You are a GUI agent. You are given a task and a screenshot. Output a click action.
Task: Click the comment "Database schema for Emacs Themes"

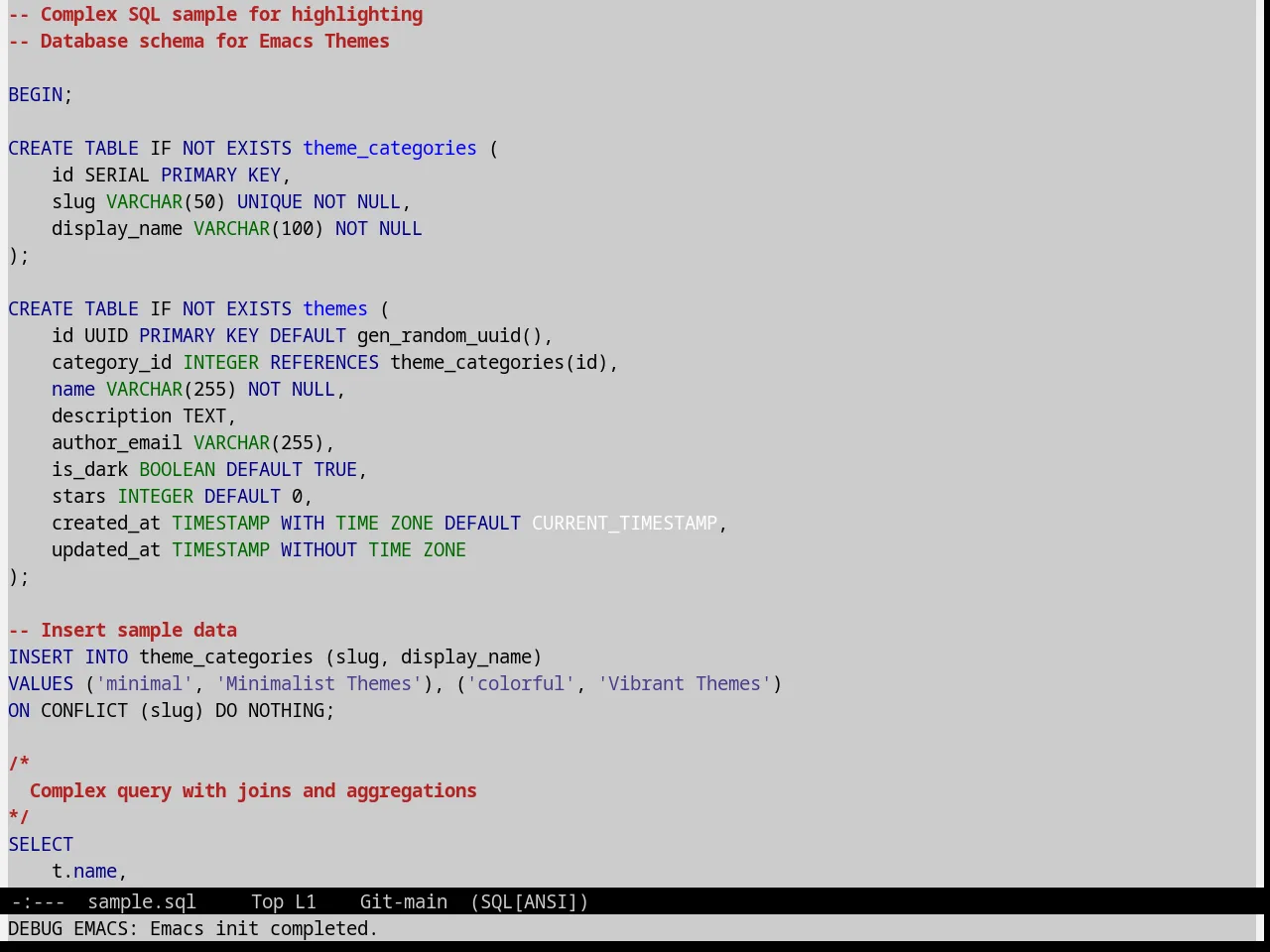(214, 42)
